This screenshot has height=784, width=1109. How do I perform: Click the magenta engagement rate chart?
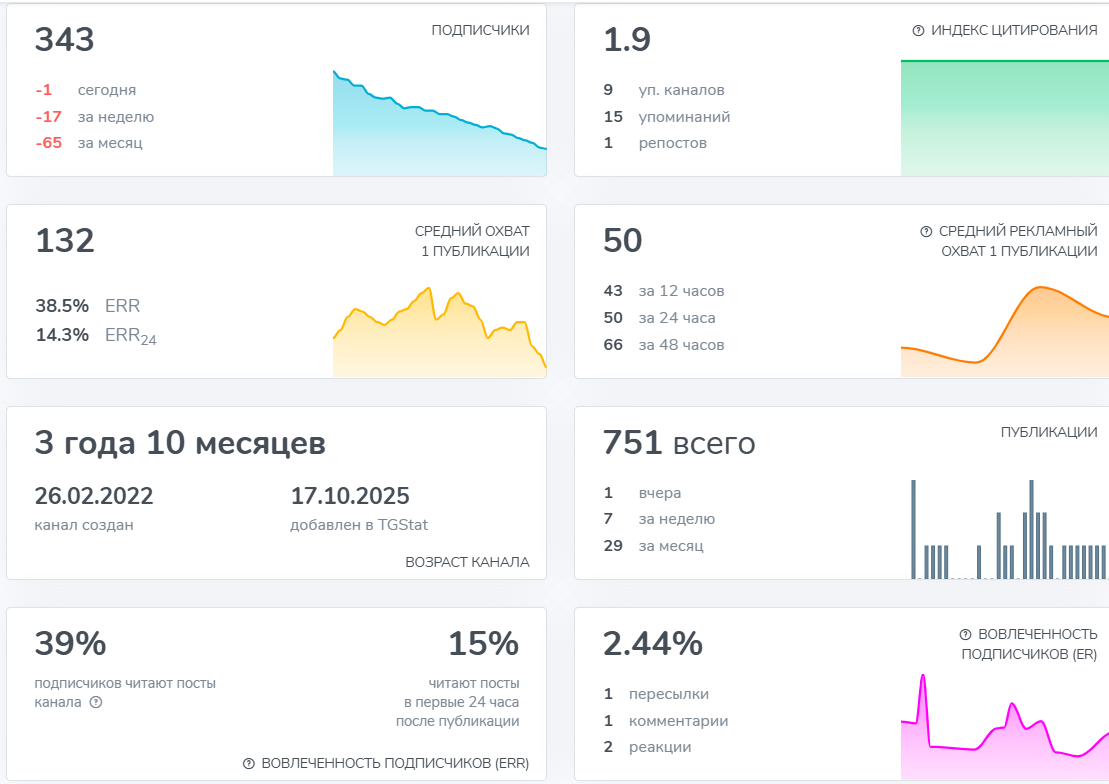1004,730
